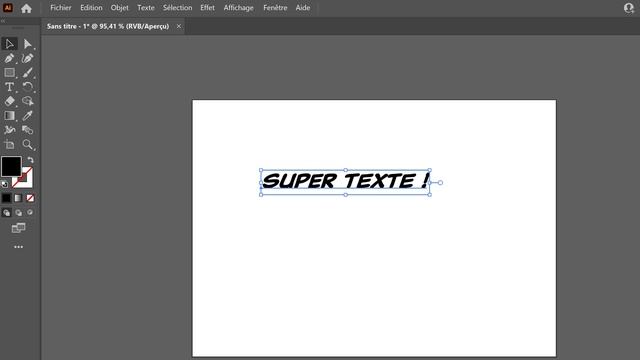
Task: Select the Eraser tool
Action: click(x=9, y=101)
